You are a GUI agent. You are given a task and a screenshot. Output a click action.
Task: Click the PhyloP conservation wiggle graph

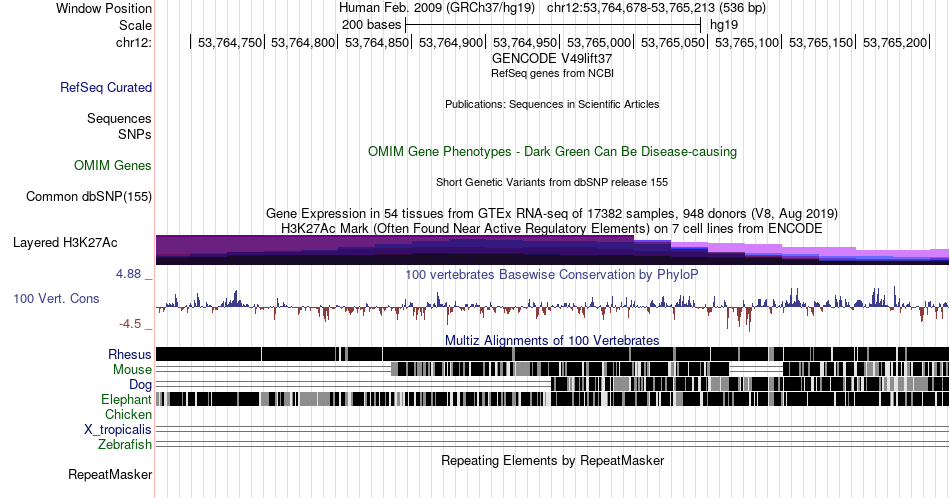coord(552,308)
